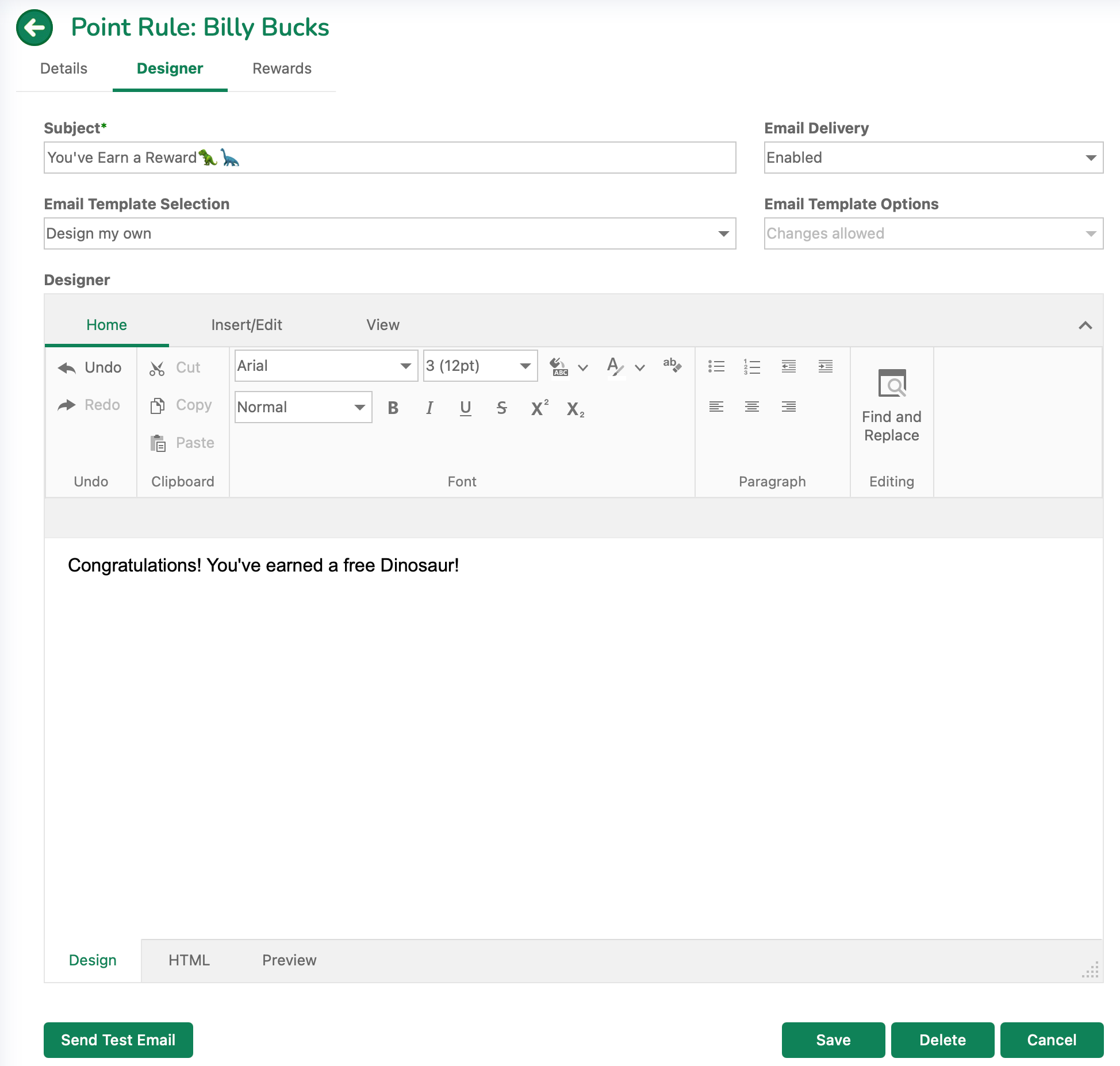Open the font color dropdown arrow
The image size is (1120, 1066).
tap(640, 367)
